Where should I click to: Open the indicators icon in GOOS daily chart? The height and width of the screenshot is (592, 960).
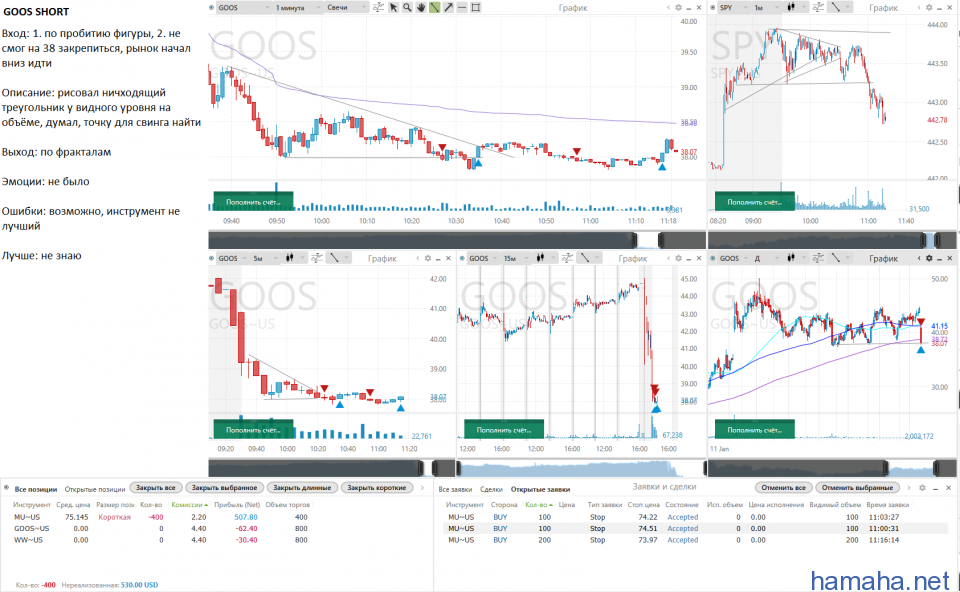coord(819,258)
